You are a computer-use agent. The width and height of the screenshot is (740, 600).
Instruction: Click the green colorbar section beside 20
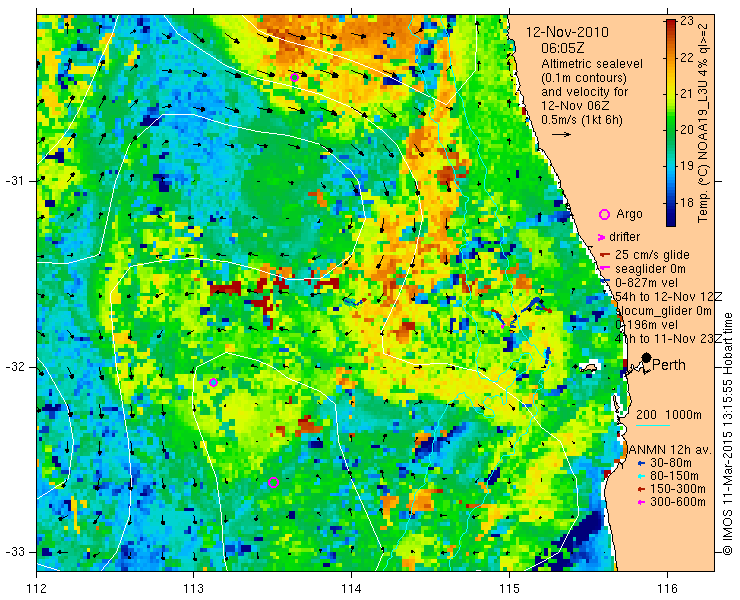[671, 130]
